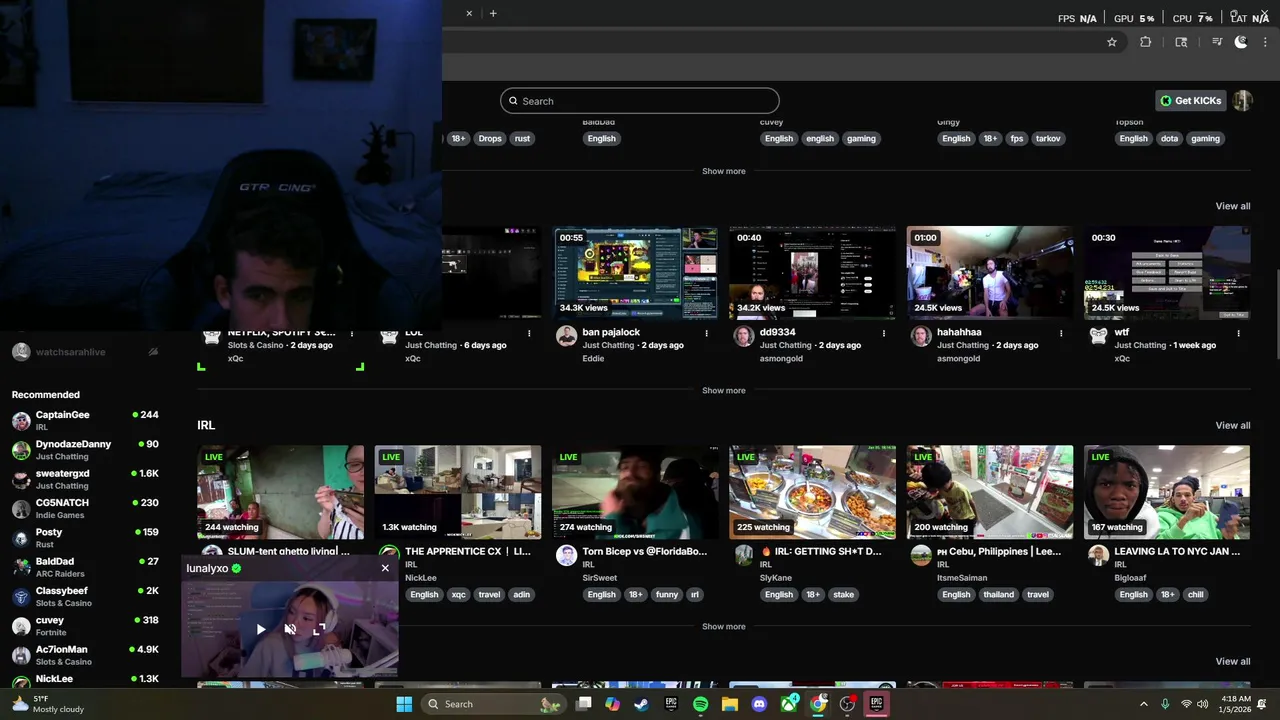Close the lunalyxo mini player

pos(385,568)
